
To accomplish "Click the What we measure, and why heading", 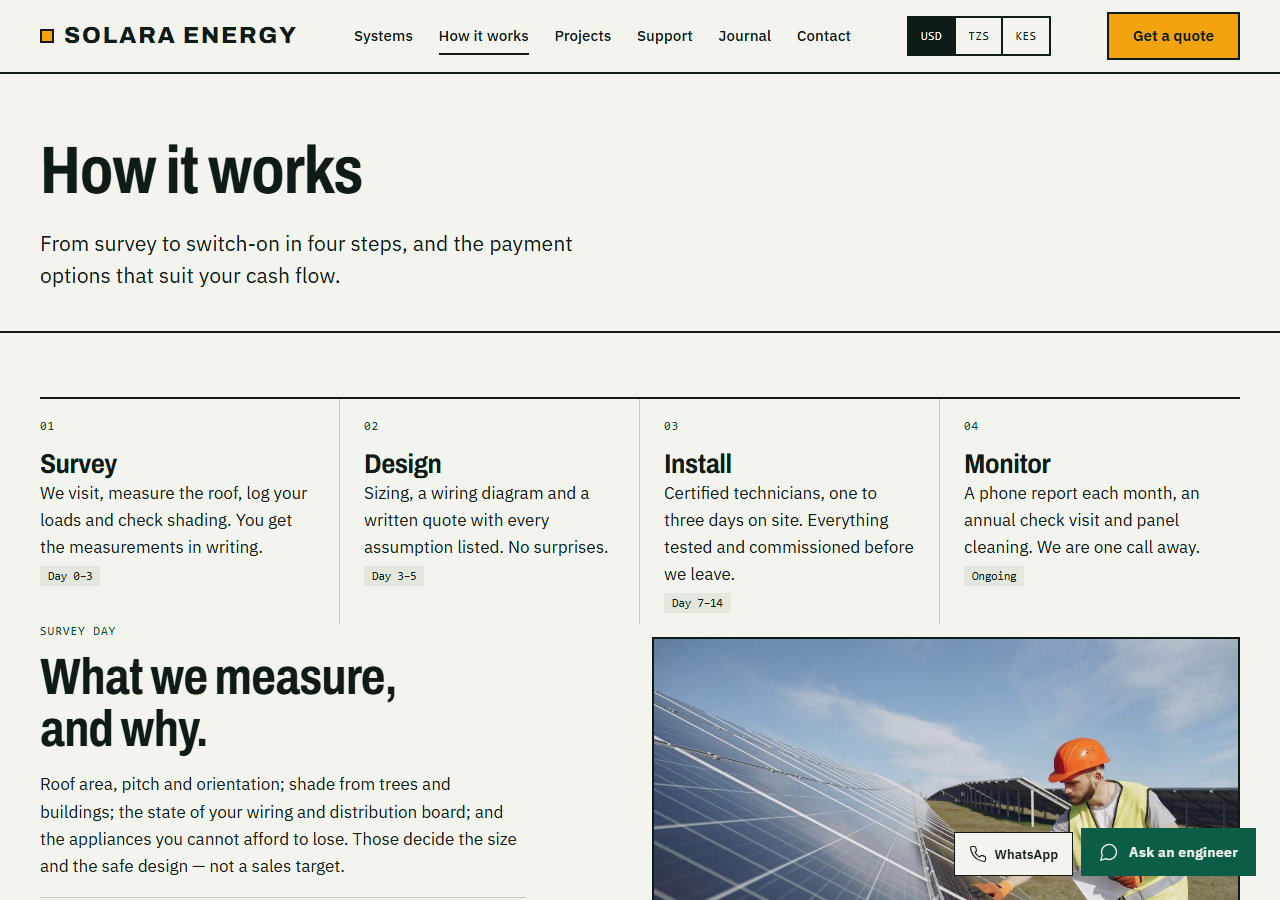I will tap(218, 703).
